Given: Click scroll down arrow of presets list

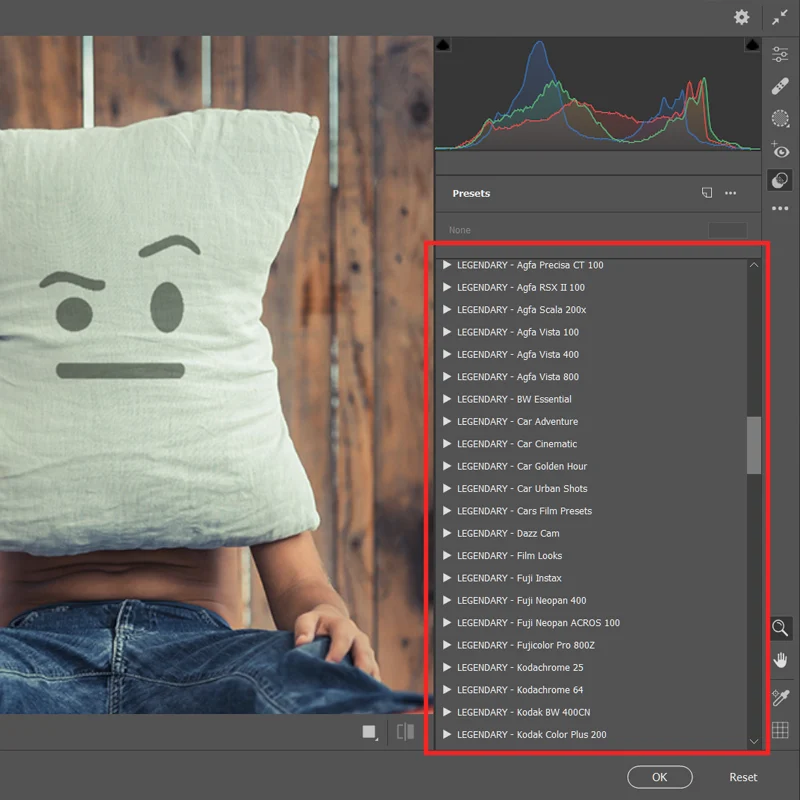Looking at the screenshot, I should (x=754, y=741).
